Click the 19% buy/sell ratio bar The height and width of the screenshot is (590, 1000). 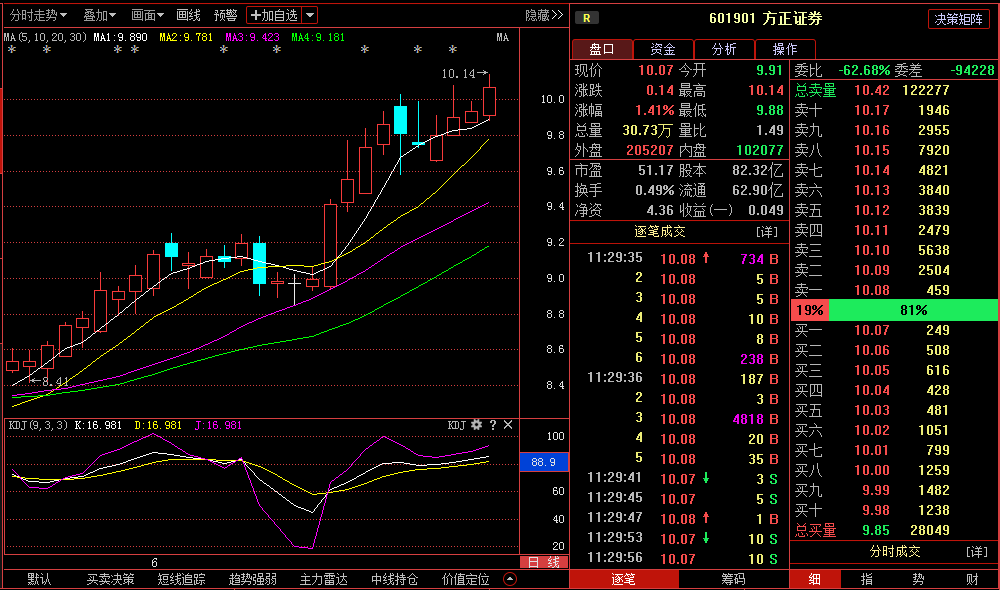809,310
